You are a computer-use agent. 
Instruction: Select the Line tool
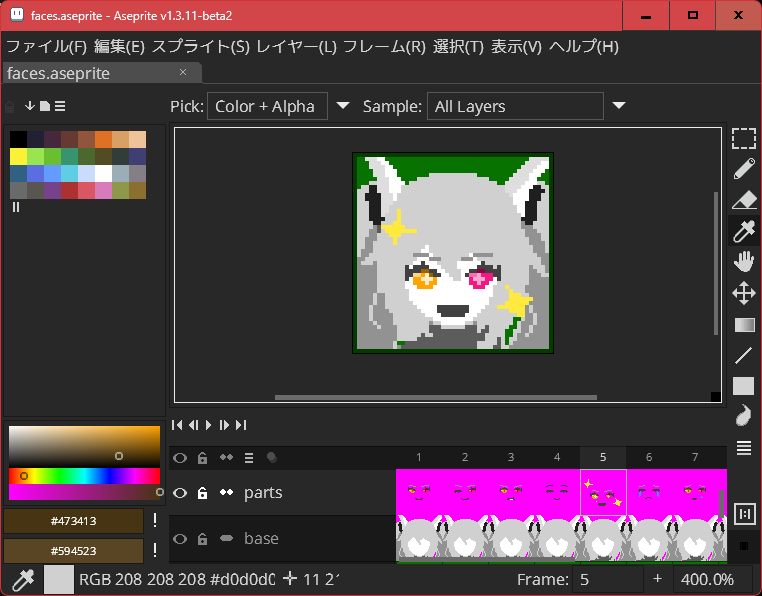pos(743,355)
